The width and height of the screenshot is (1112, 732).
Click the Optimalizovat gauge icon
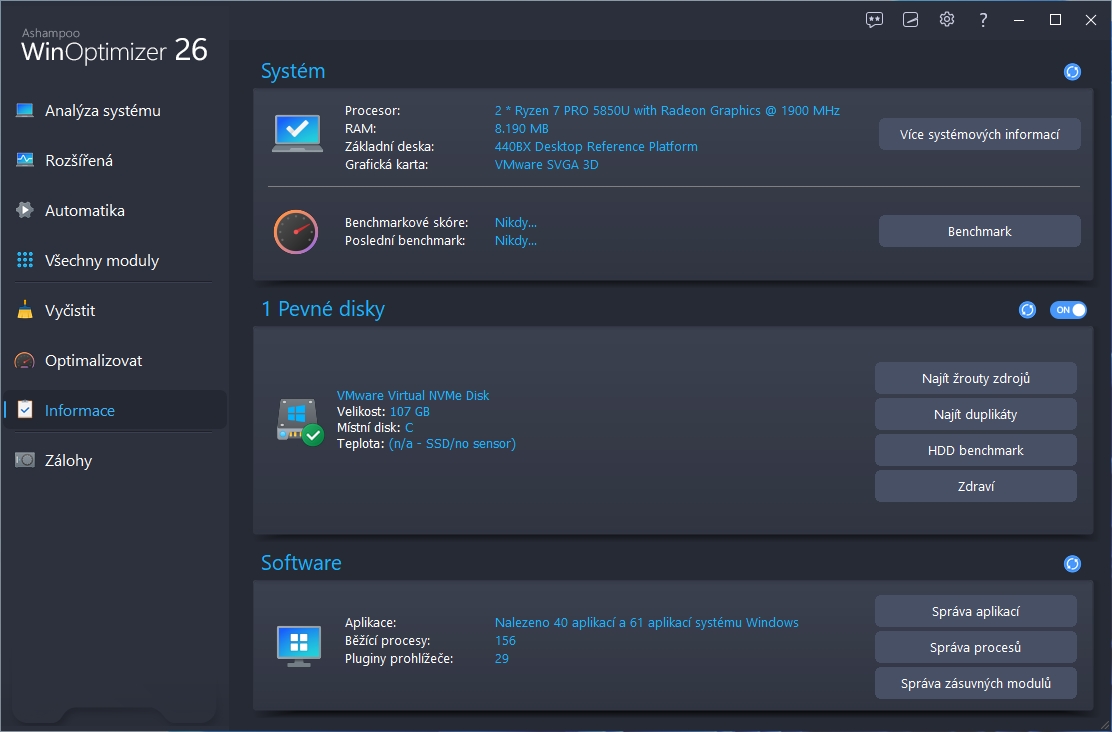pos(25,360)
